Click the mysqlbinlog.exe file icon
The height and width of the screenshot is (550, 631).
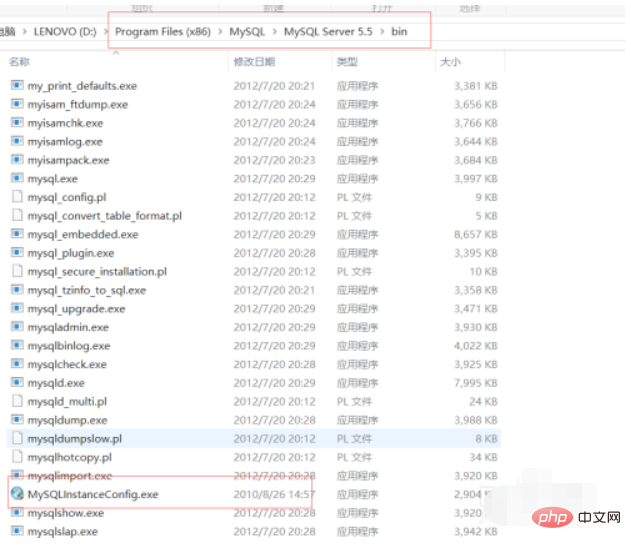17,345
